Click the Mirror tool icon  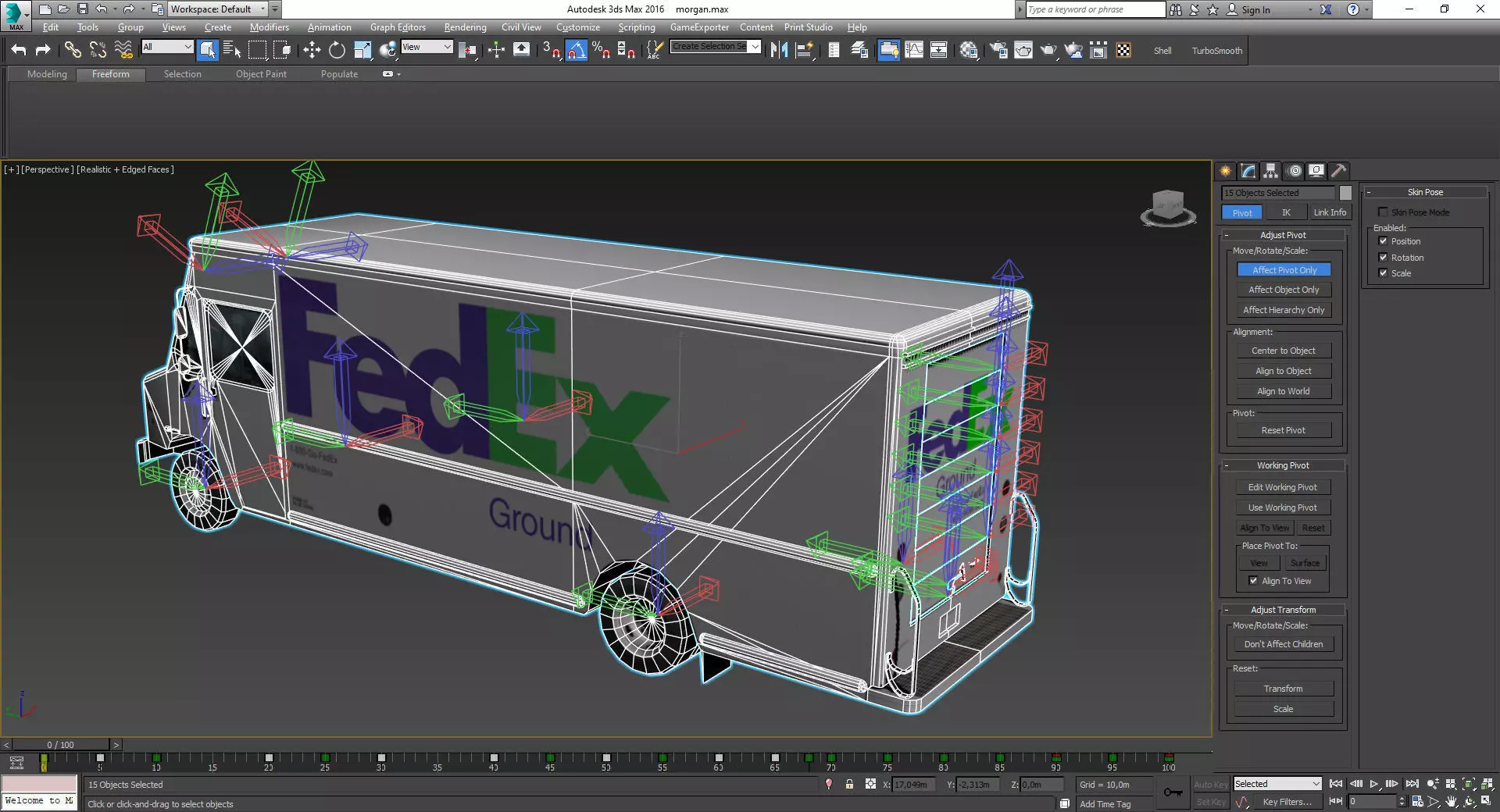(779, 50)
